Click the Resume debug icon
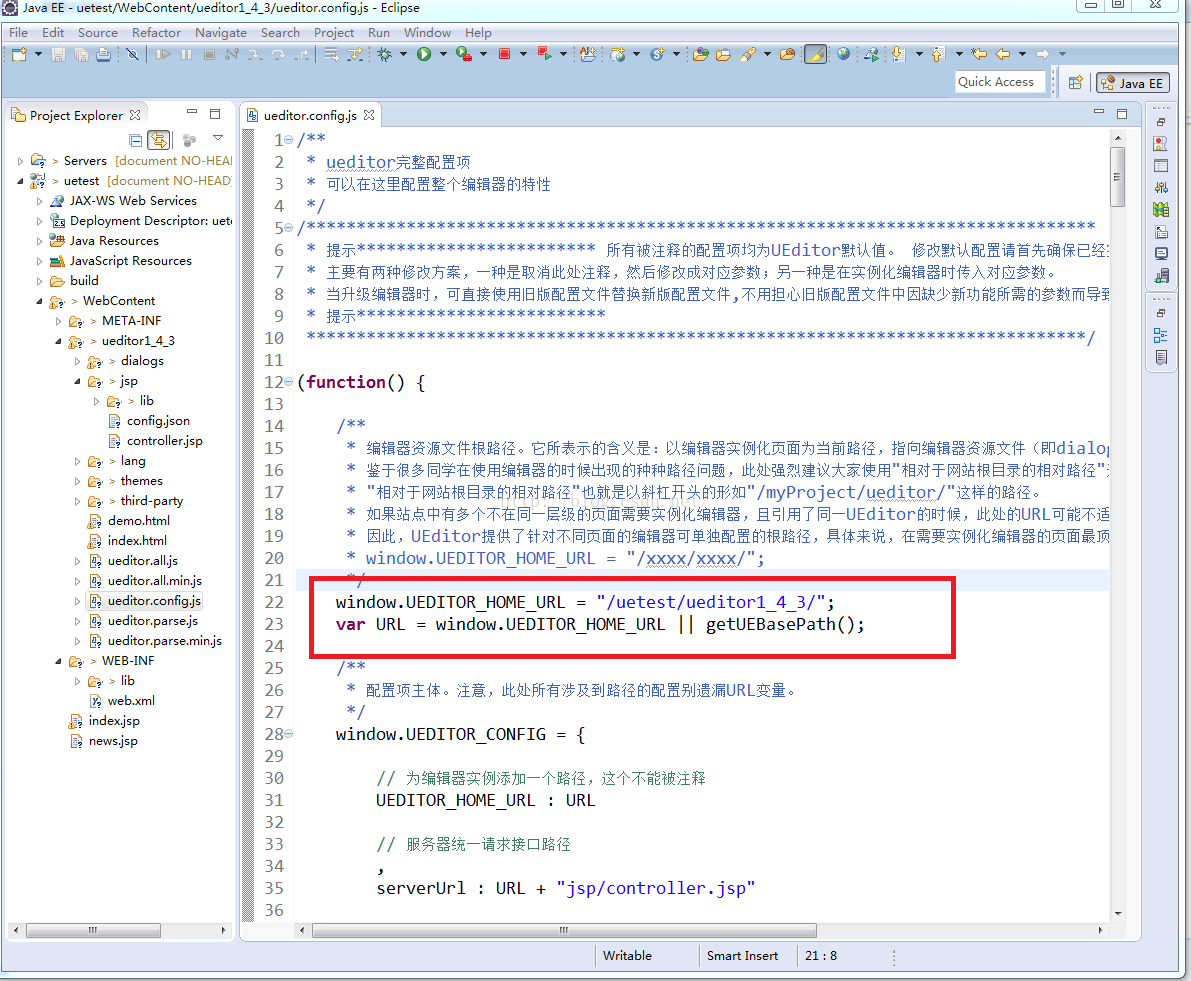The width and height of the screenshot is (1191, 981). click(x=163, y=54)
